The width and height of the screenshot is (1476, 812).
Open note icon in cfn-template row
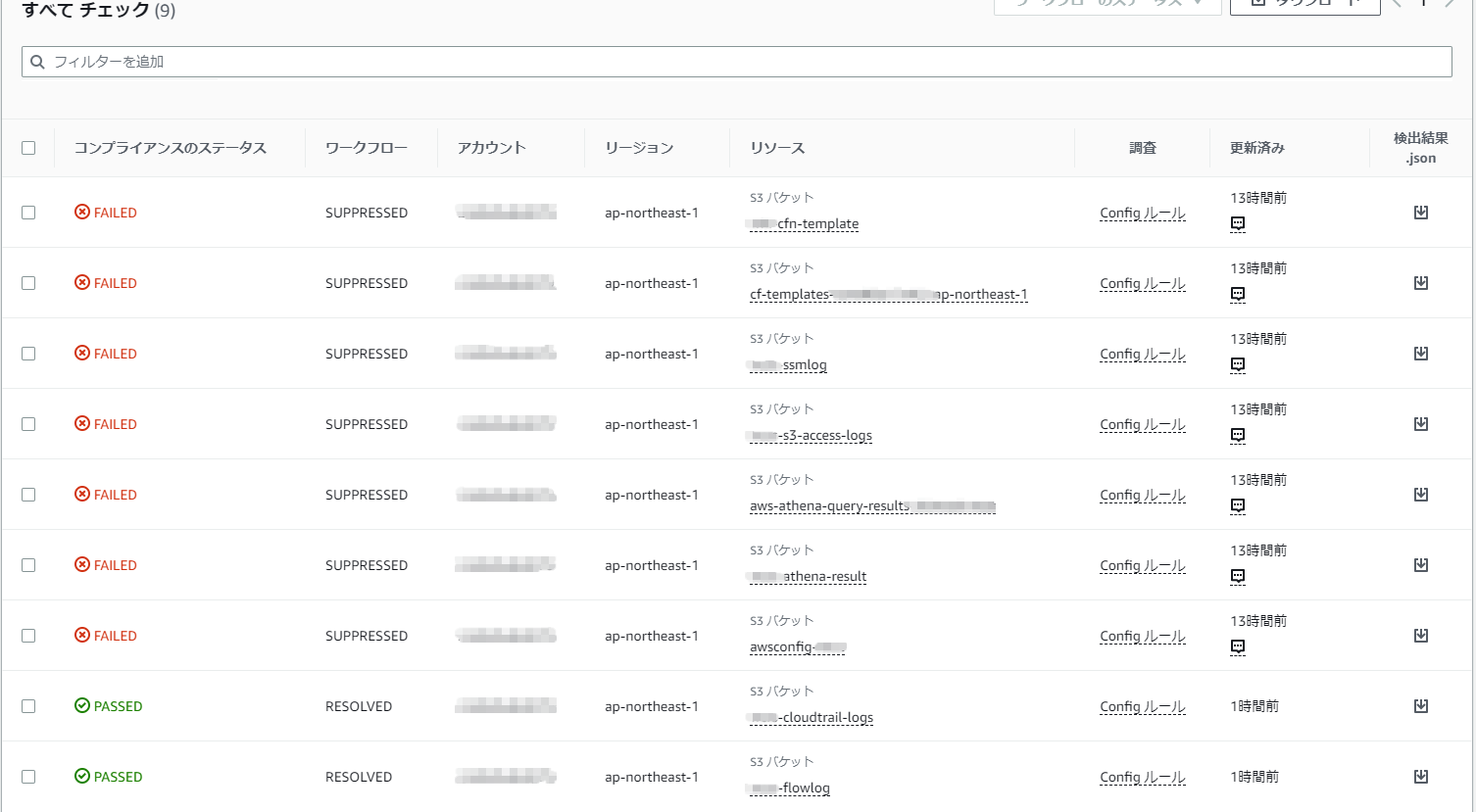coord(1238,223)
